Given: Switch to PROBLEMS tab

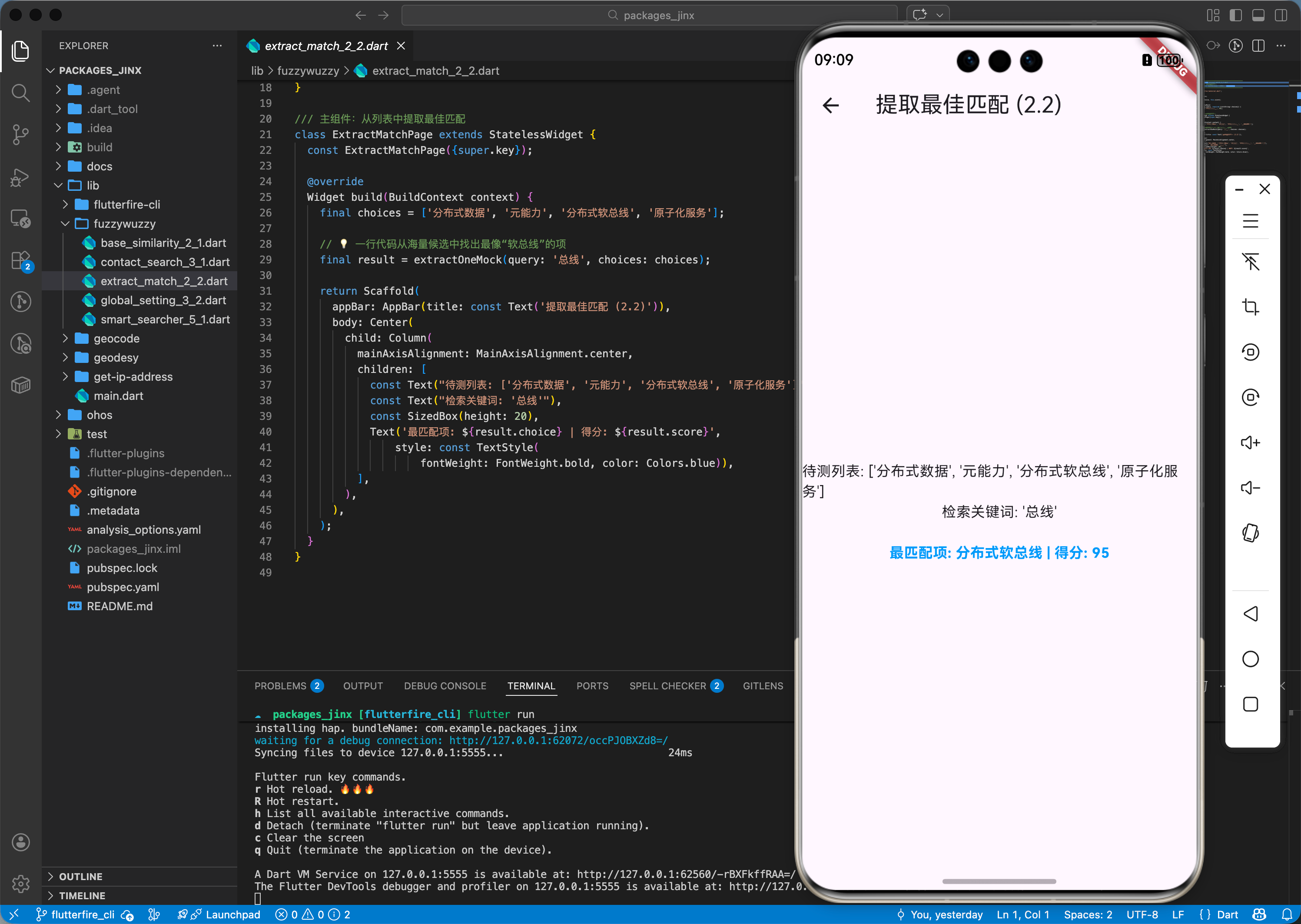Looking at the screenshot, I should pos(280,685).
